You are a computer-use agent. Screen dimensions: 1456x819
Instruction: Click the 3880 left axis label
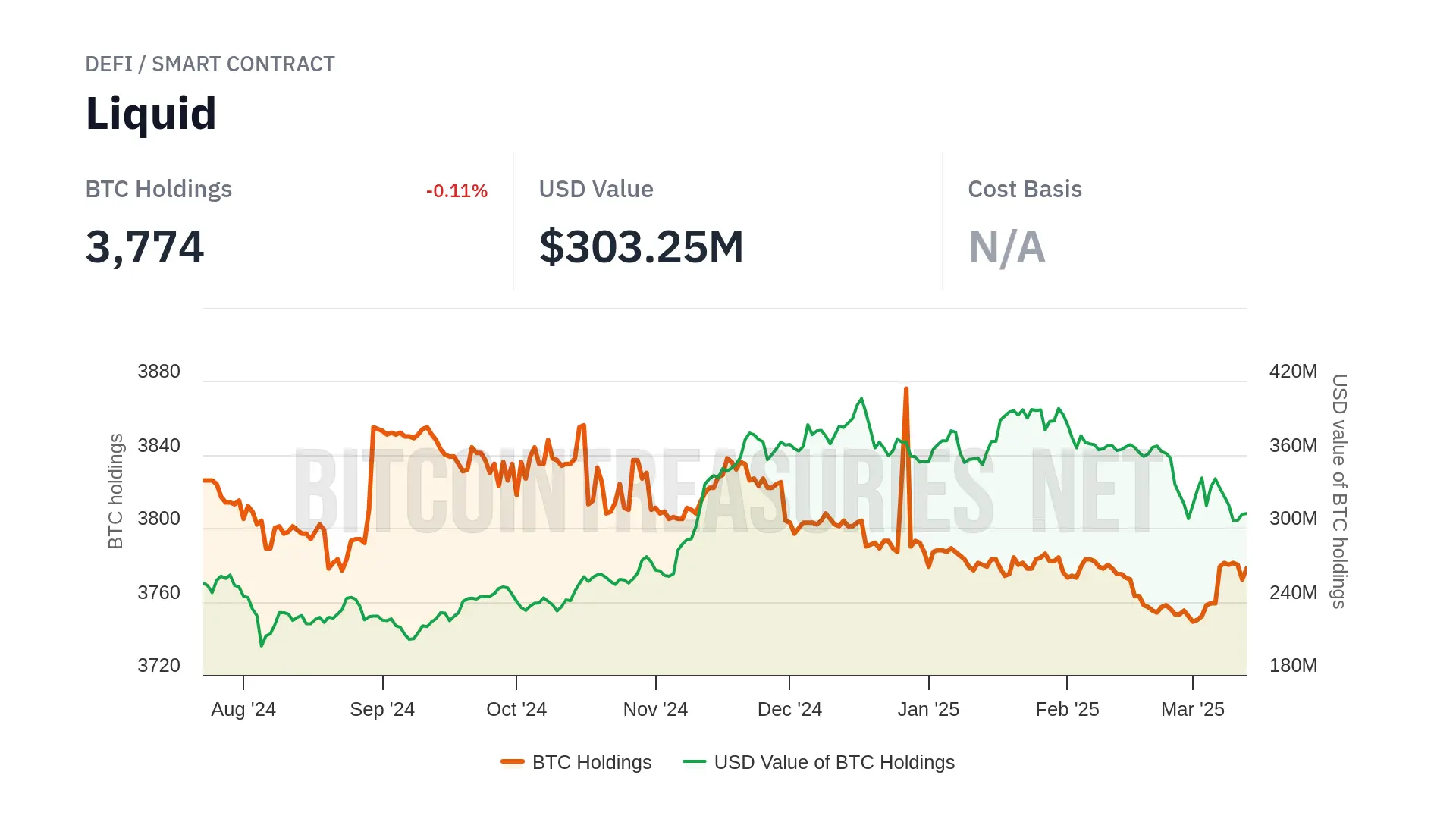158,372
